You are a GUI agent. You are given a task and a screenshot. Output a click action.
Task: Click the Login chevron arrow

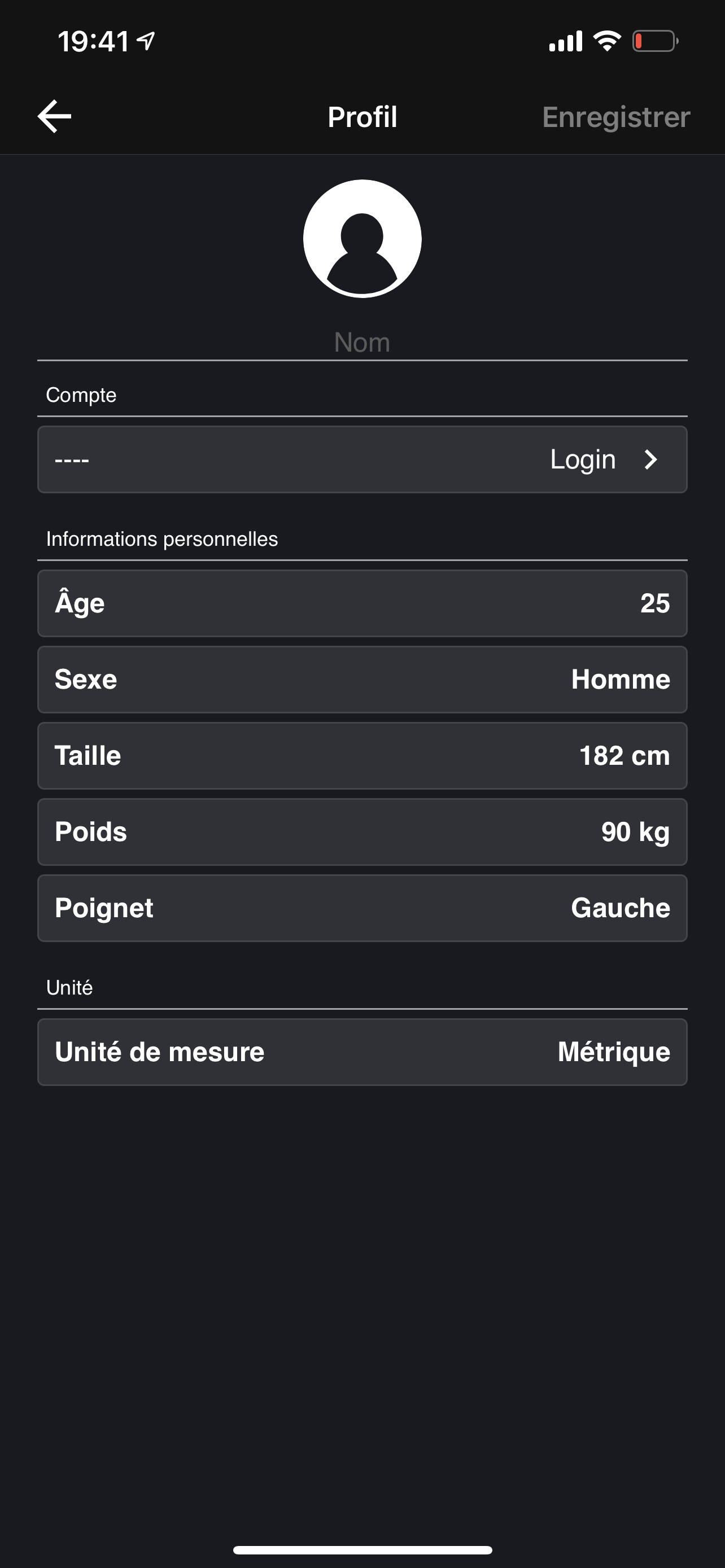pyautogui.click(x=650, y=459)
